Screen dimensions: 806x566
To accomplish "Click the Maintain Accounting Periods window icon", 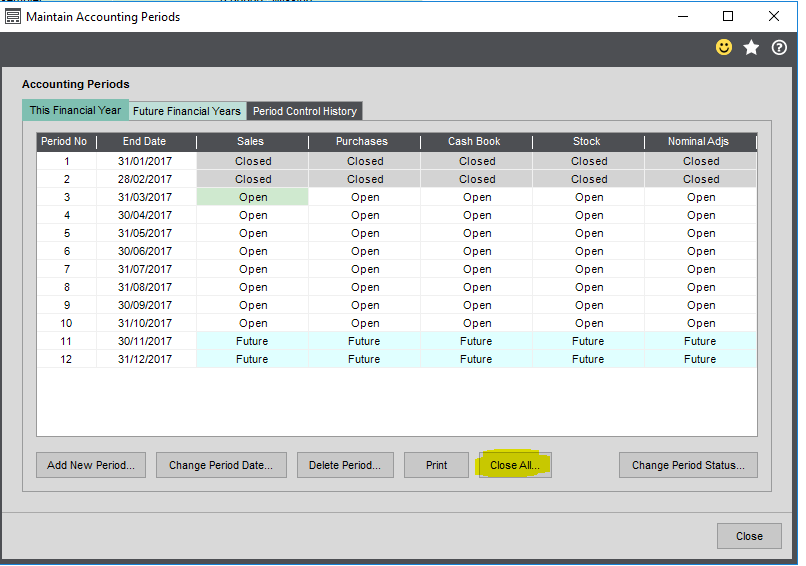I will [12, 17].
